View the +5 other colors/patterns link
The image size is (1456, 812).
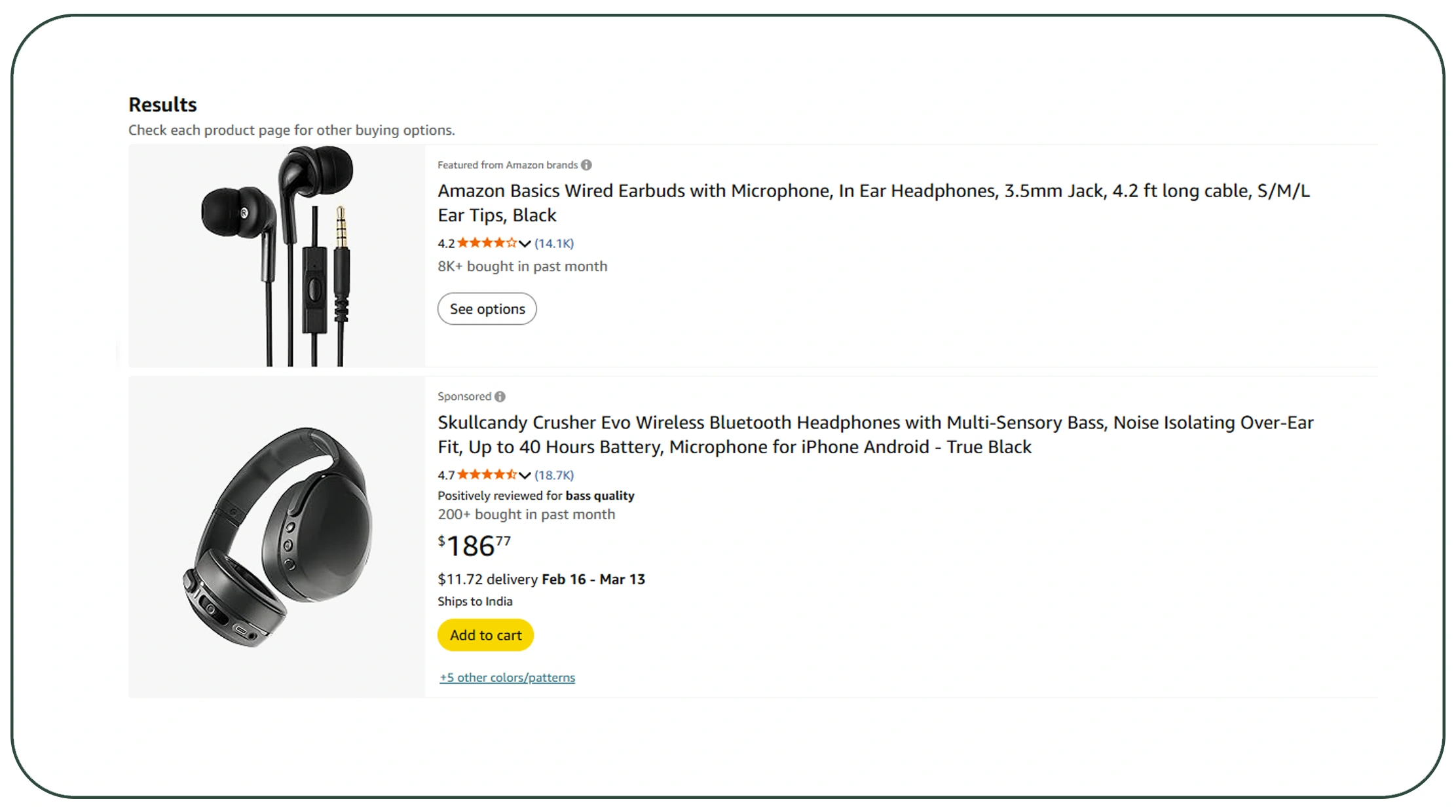click(x=507, y=678)
